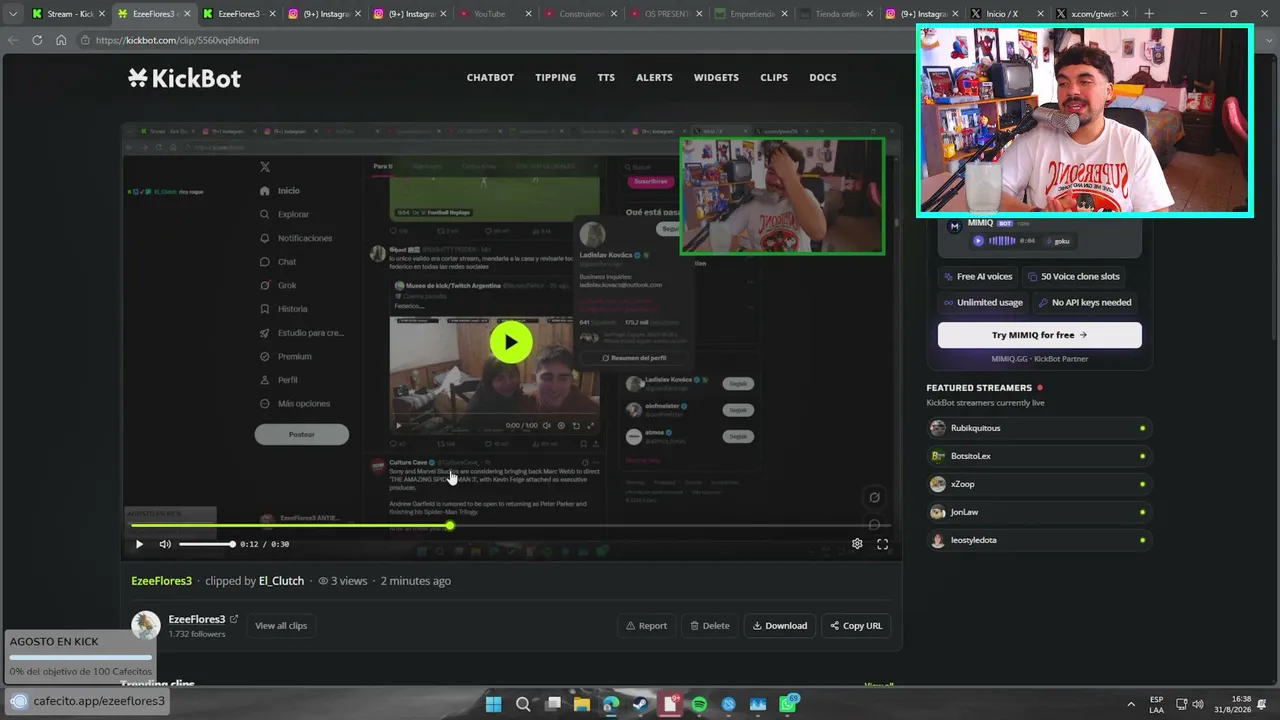The image size is (1280, 720).
Task: Switch to the Construimos browser tab
Action: click(x=580, y=14)
